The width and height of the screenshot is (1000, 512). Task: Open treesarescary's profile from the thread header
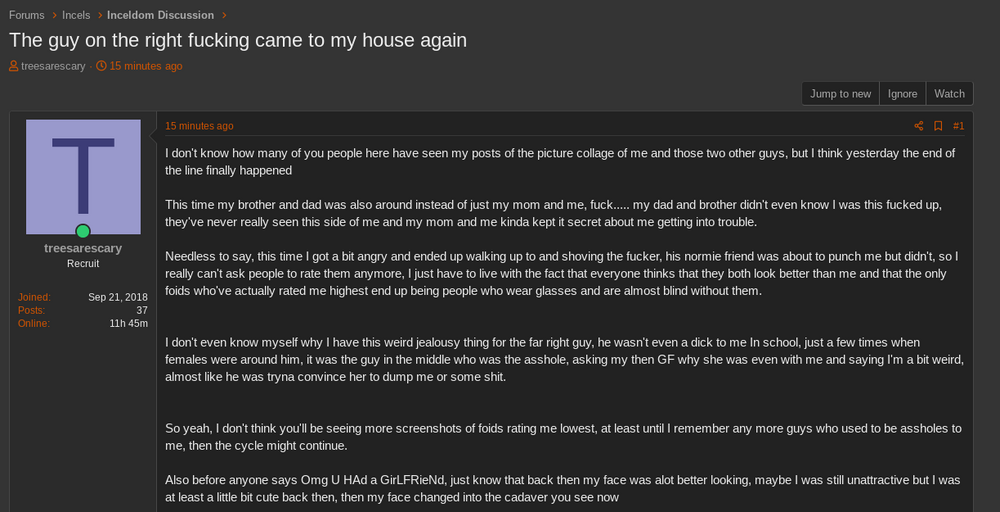(x=53, y=66)
